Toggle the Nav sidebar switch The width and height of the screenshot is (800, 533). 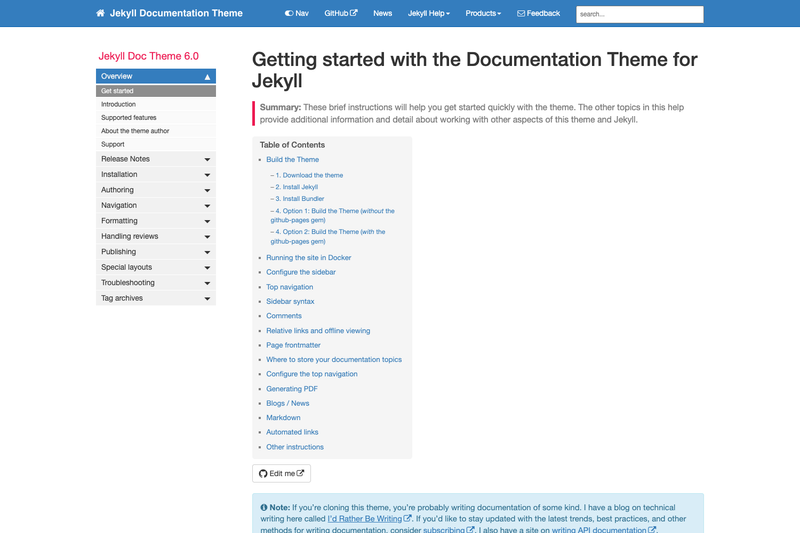click(x=296, y=13)
